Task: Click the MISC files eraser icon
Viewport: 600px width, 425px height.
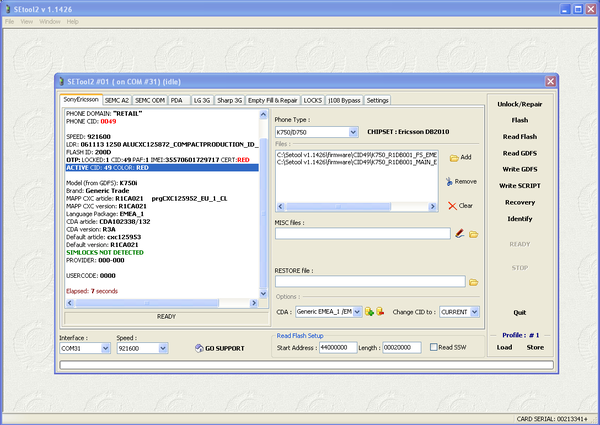Action: point(460,234)
